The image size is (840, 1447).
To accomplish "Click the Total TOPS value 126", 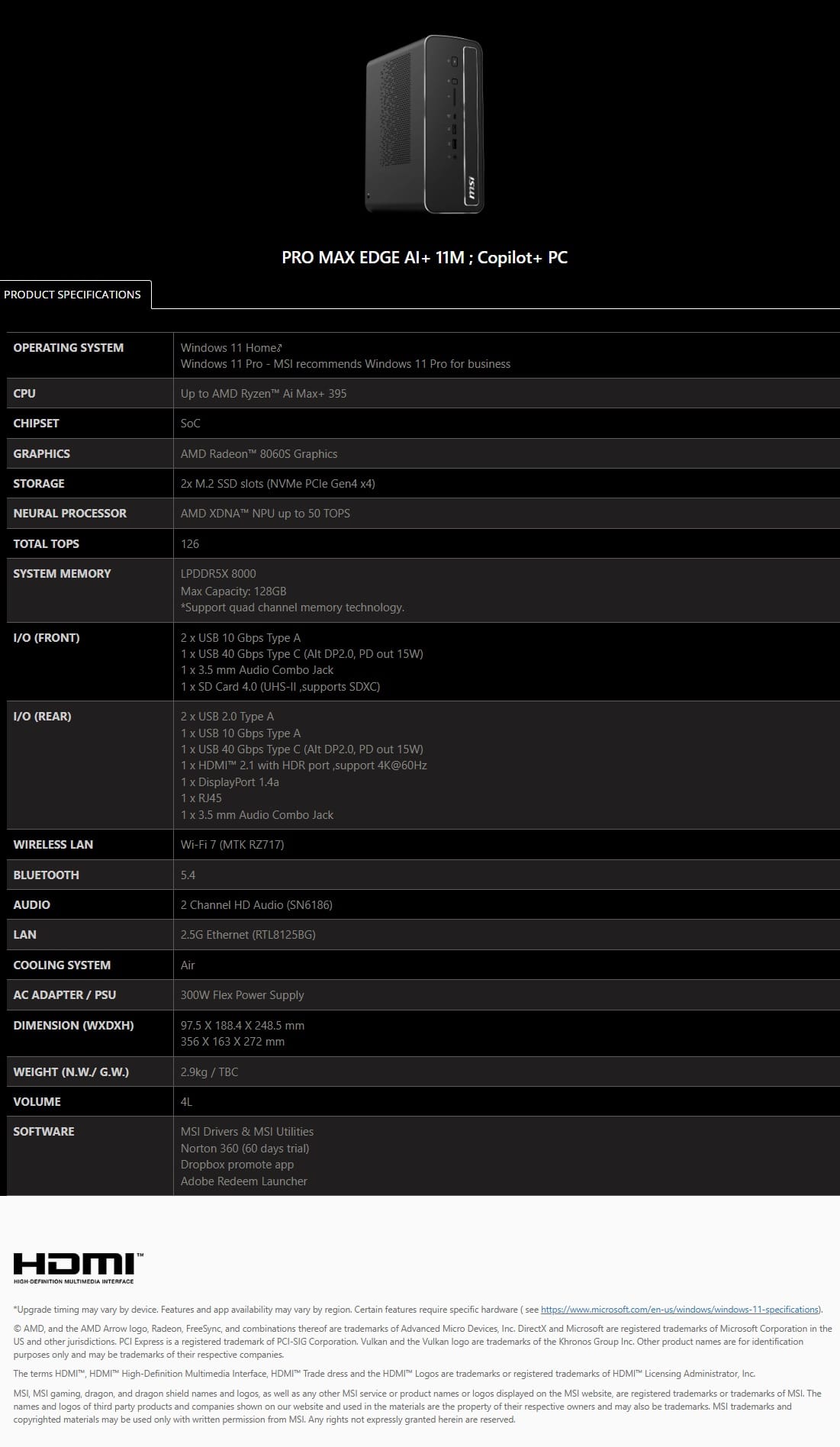I will point(190,543).
